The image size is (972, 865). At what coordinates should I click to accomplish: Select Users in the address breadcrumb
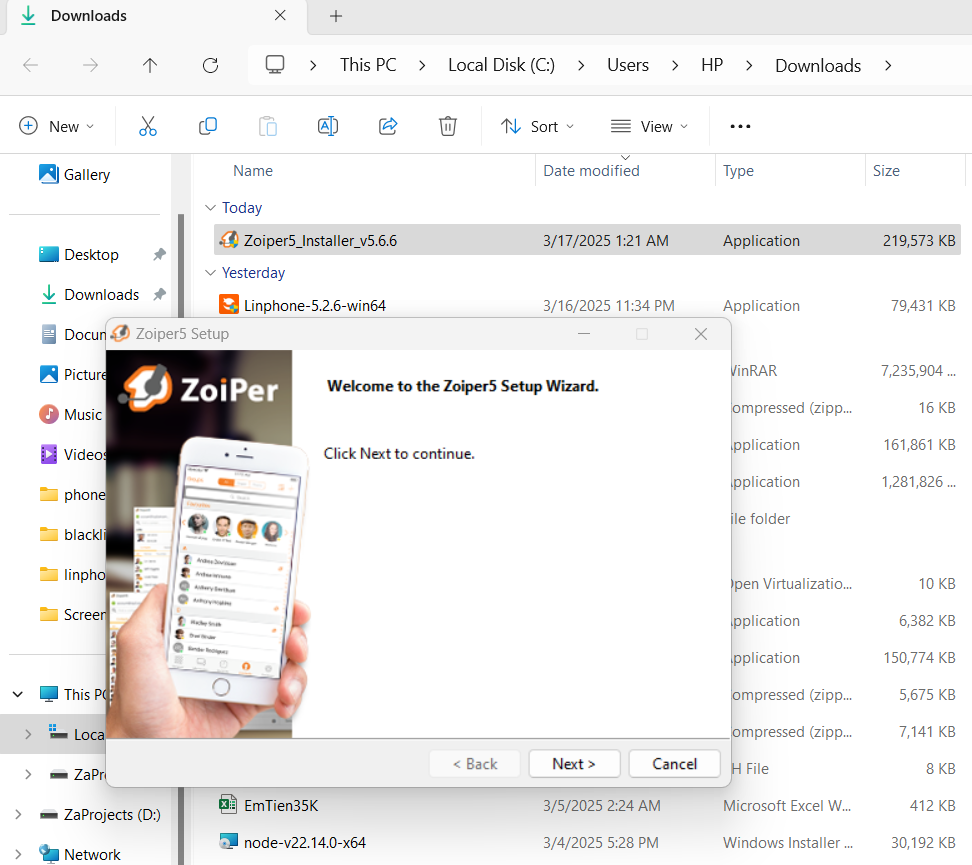[x=628, y=65]
